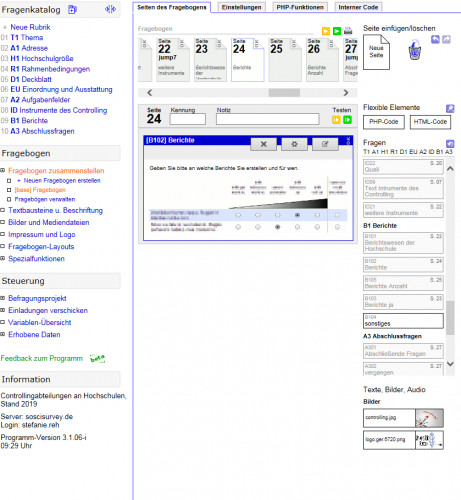Click the HTML-Code button

(x=430, y=122)
